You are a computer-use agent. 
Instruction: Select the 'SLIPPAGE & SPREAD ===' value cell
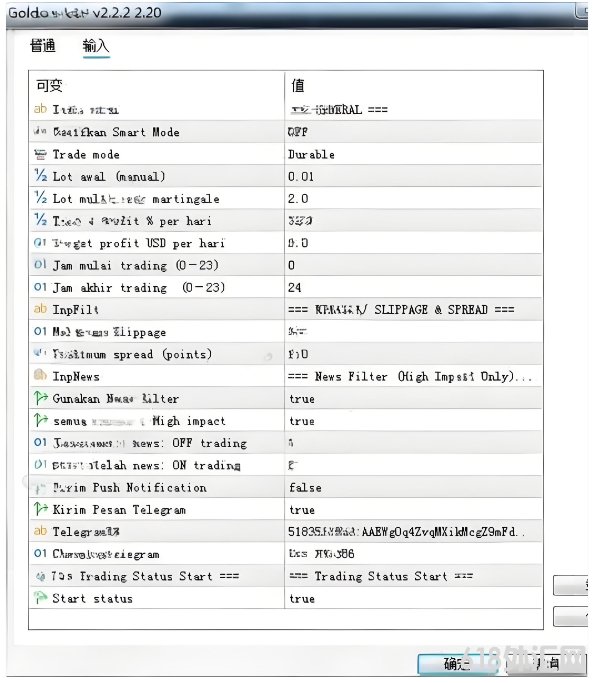[x=413, y=309]
